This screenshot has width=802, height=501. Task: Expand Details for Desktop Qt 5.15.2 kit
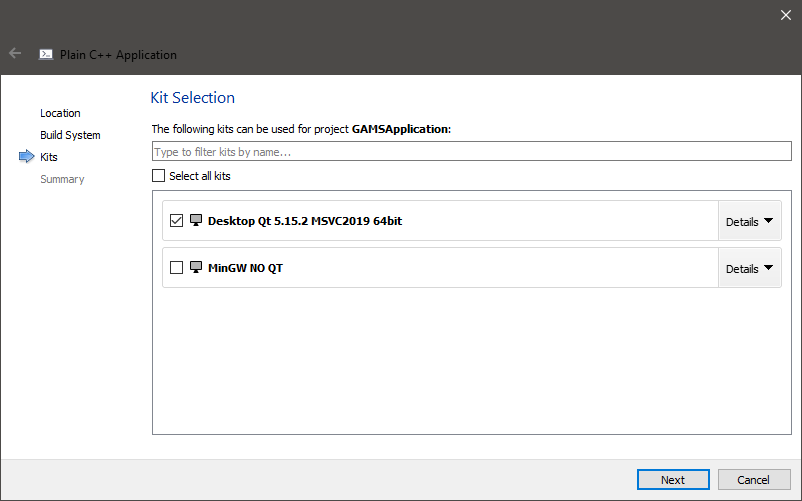(749, 221)
